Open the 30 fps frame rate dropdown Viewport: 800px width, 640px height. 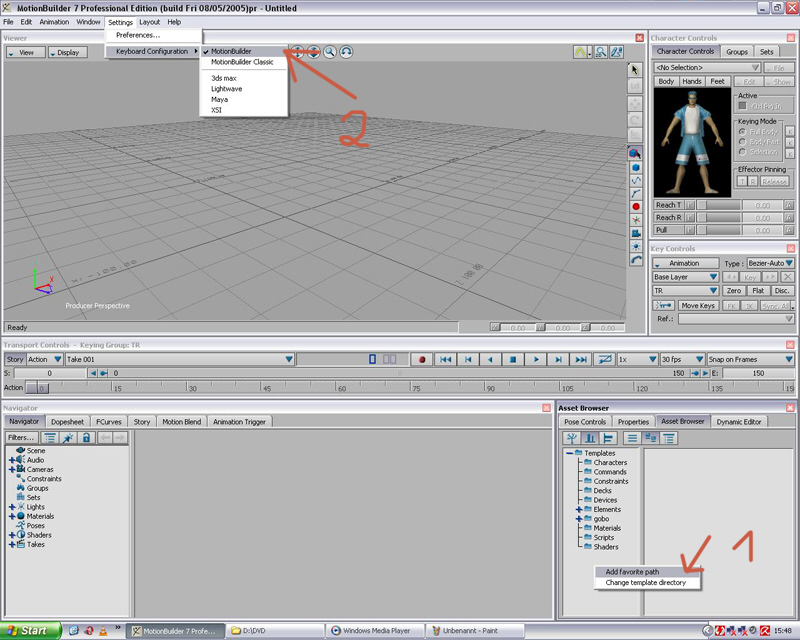682,359
